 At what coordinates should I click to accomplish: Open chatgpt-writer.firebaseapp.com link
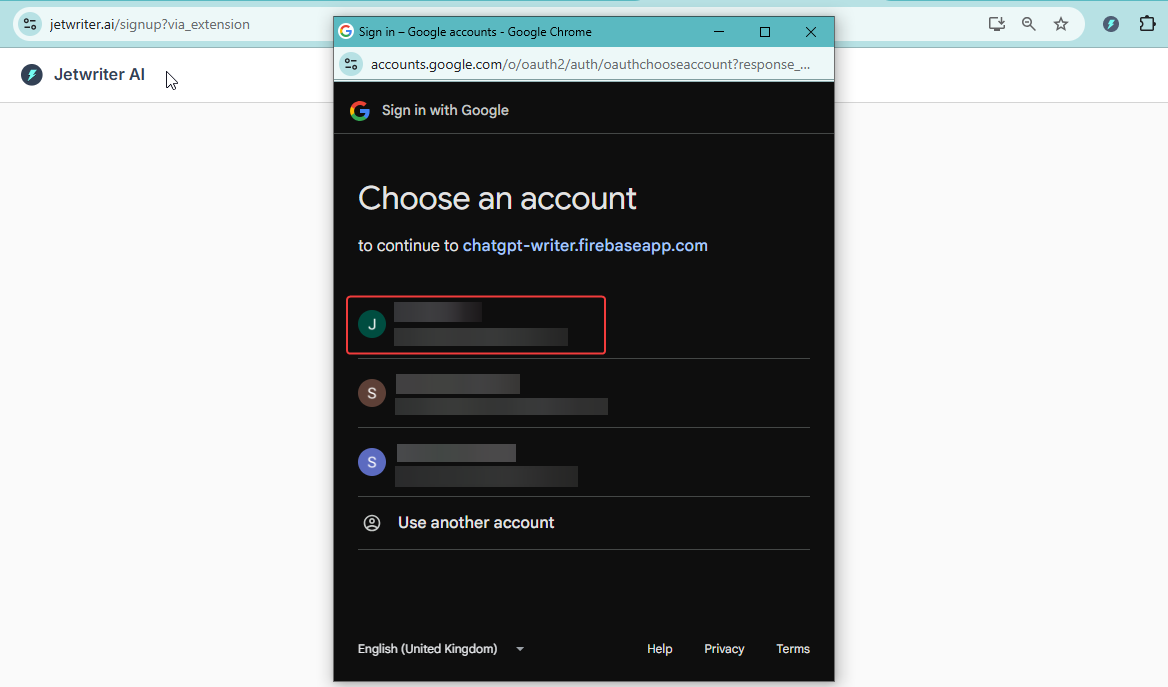tap(585, 246)
